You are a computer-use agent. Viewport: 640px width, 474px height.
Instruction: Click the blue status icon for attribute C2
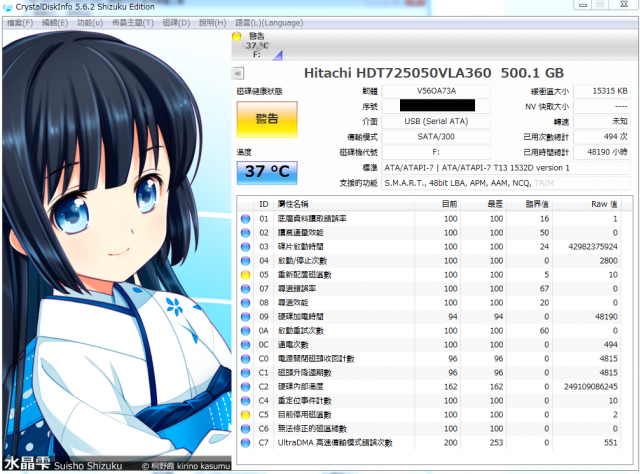point(245,387)
